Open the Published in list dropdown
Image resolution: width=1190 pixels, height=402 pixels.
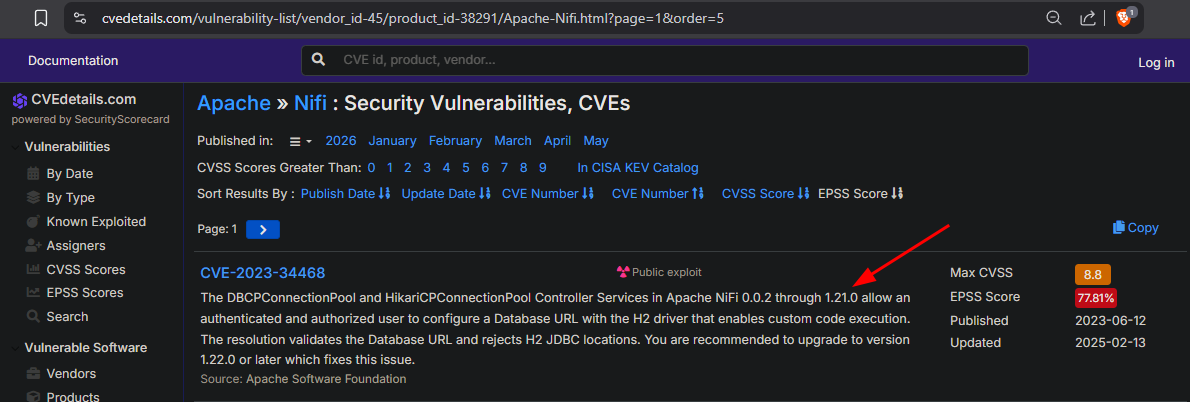coord(301,141)
